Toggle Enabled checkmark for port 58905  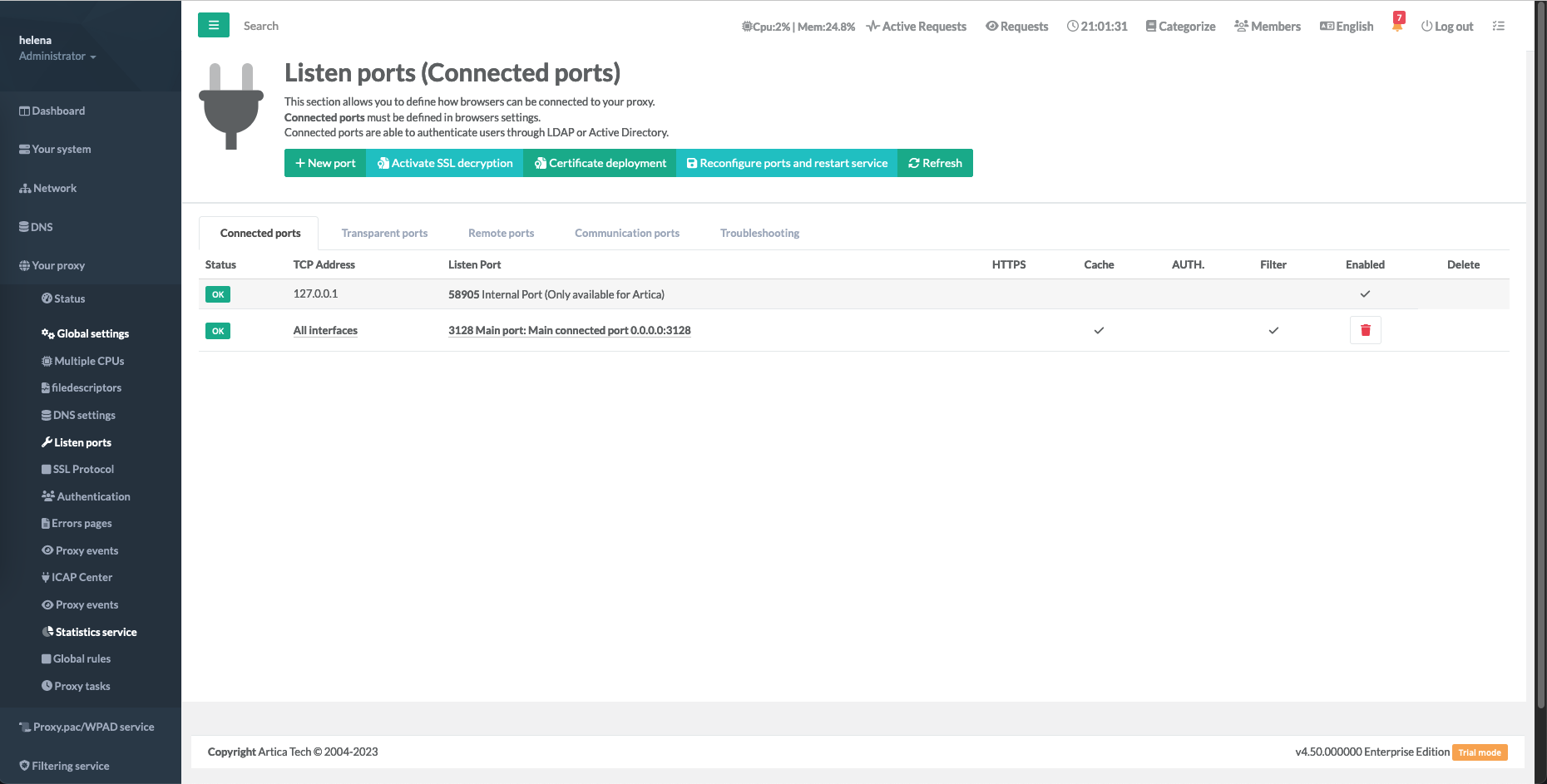pyautogui.click(x=1365, y=294)
